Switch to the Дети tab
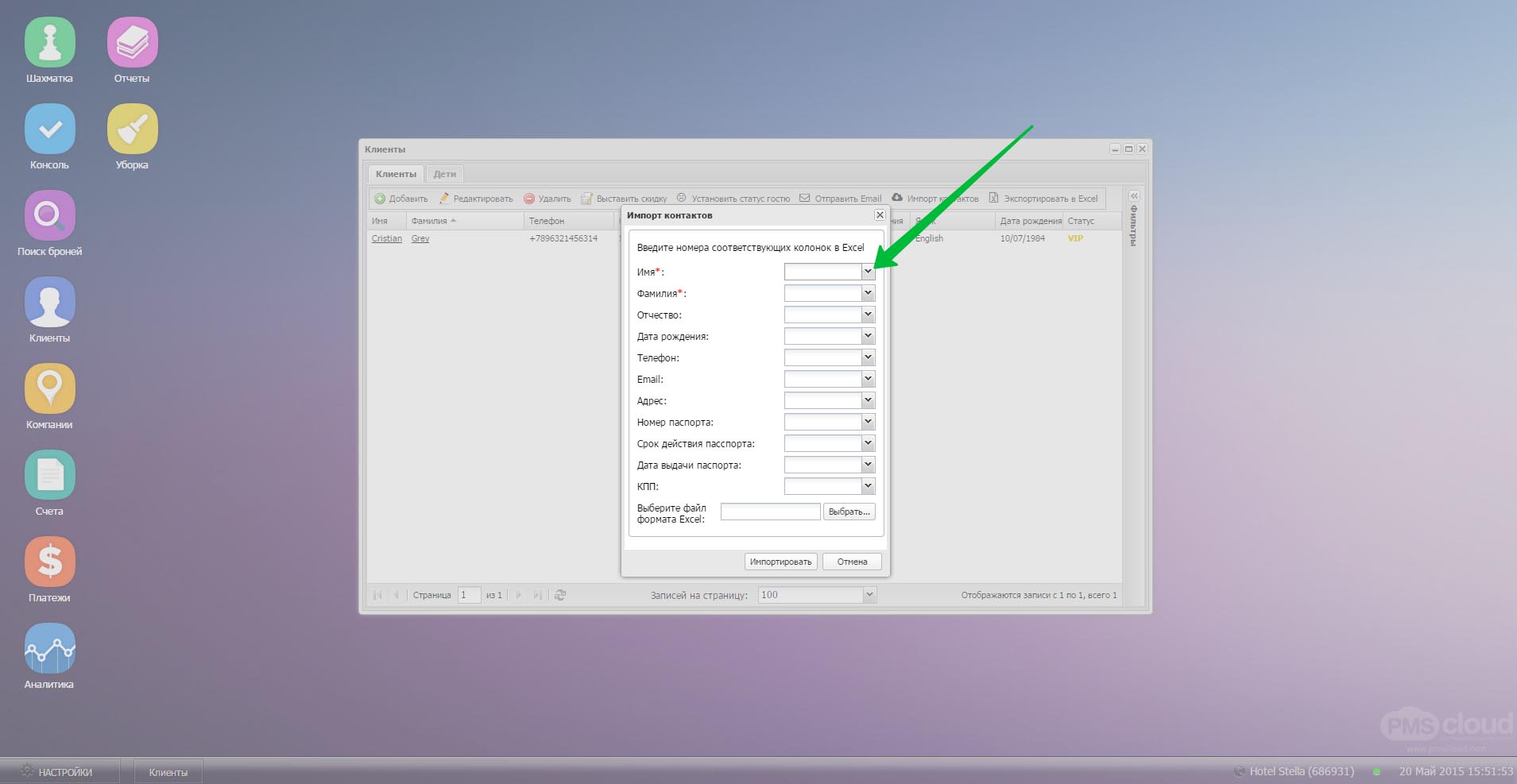This screenshot has width=1517, height=784. click(445, 174)
